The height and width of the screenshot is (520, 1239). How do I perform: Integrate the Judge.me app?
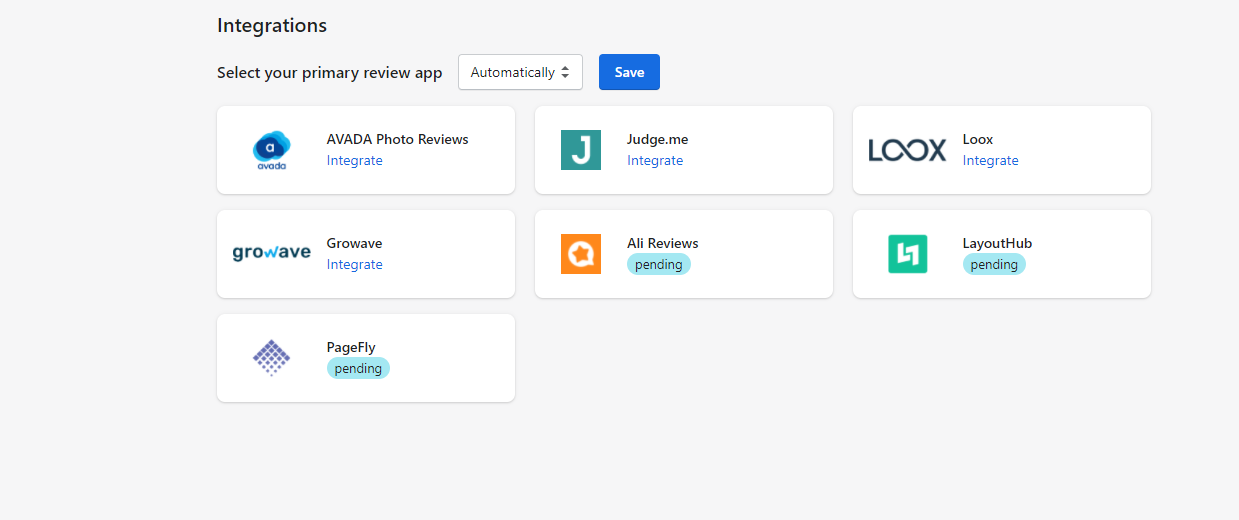click(655, 160)
